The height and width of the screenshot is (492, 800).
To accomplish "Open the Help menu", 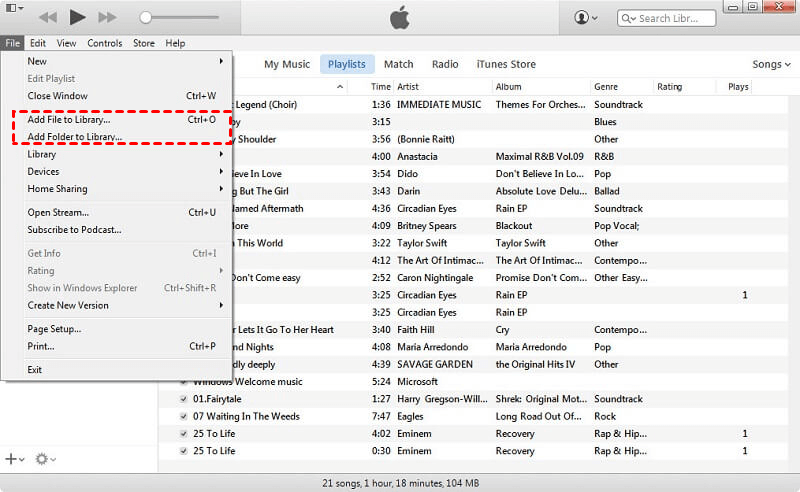I will [175, 43].
